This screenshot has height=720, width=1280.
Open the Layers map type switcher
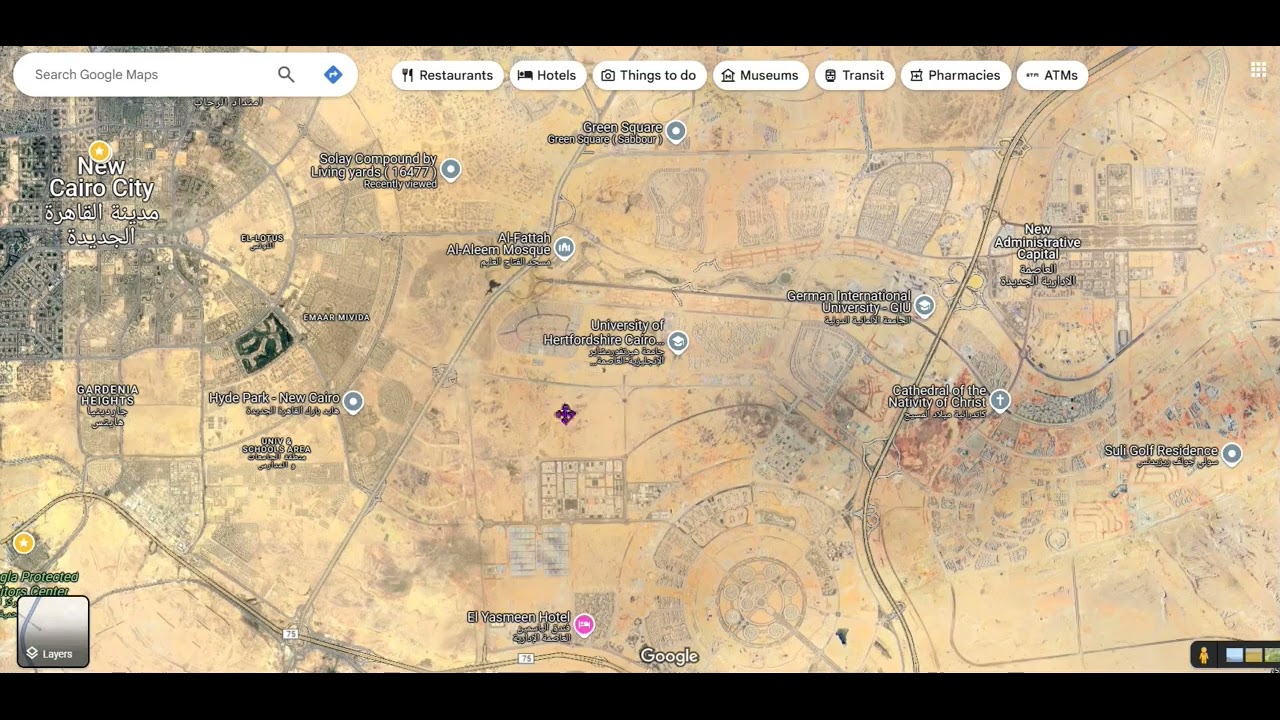[x=53, y=631]
